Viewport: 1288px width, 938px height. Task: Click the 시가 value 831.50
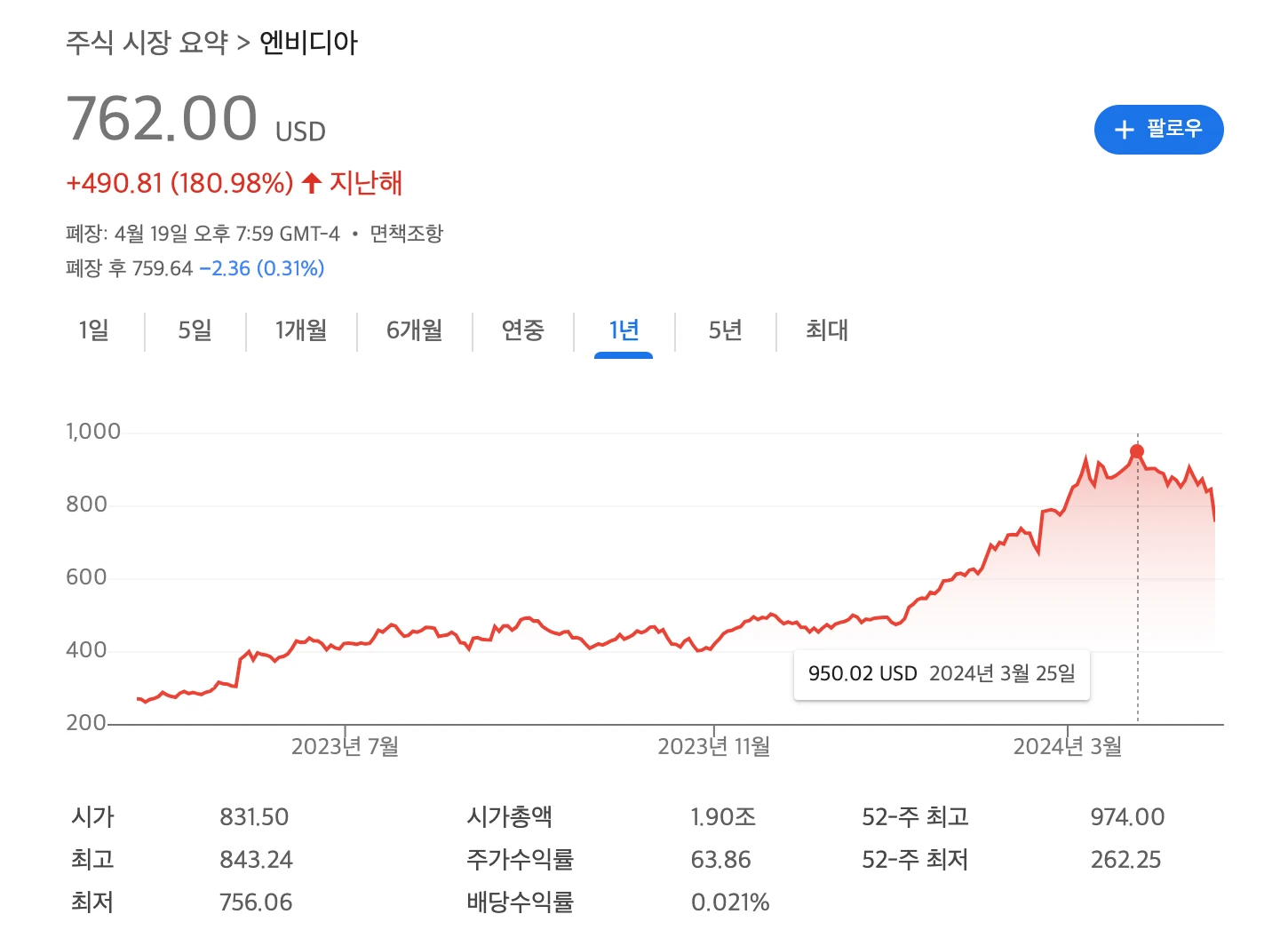point(254,817)
